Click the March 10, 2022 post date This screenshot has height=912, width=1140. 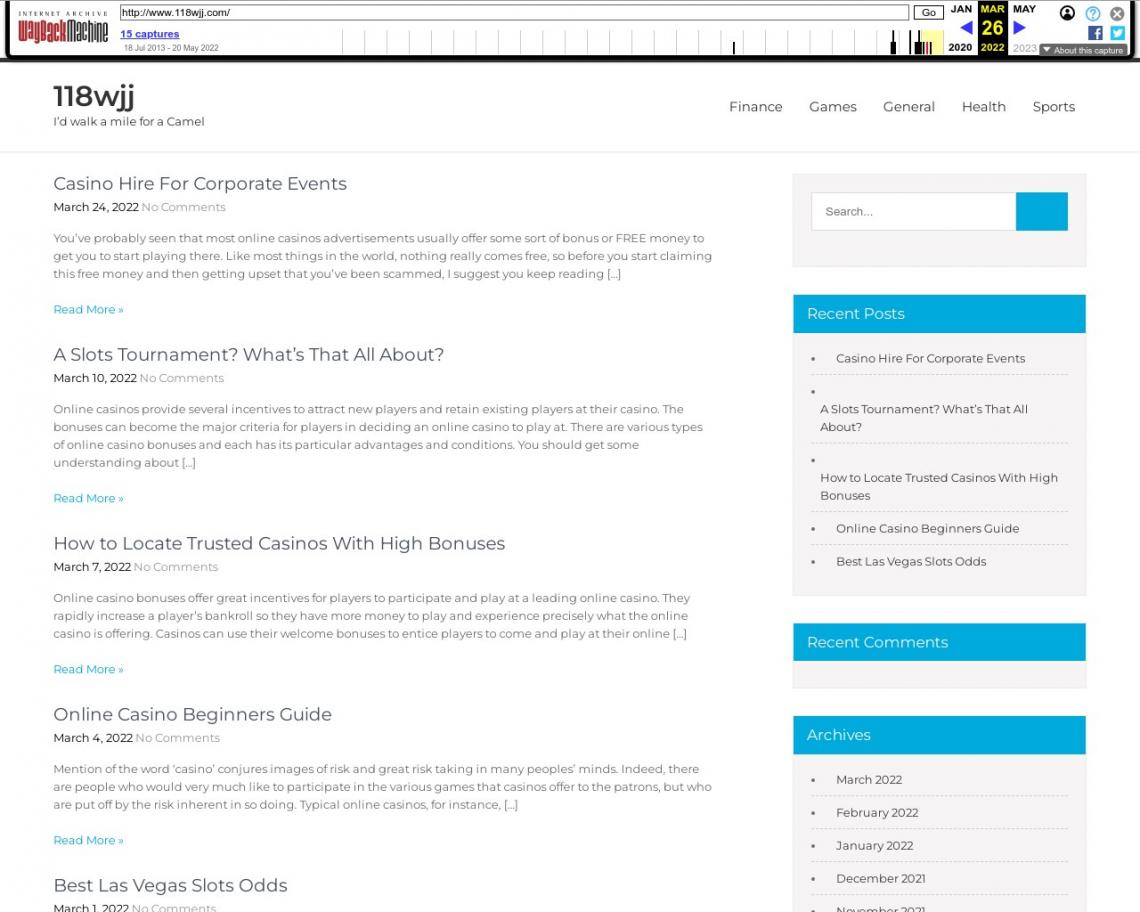tap(95, 378)
